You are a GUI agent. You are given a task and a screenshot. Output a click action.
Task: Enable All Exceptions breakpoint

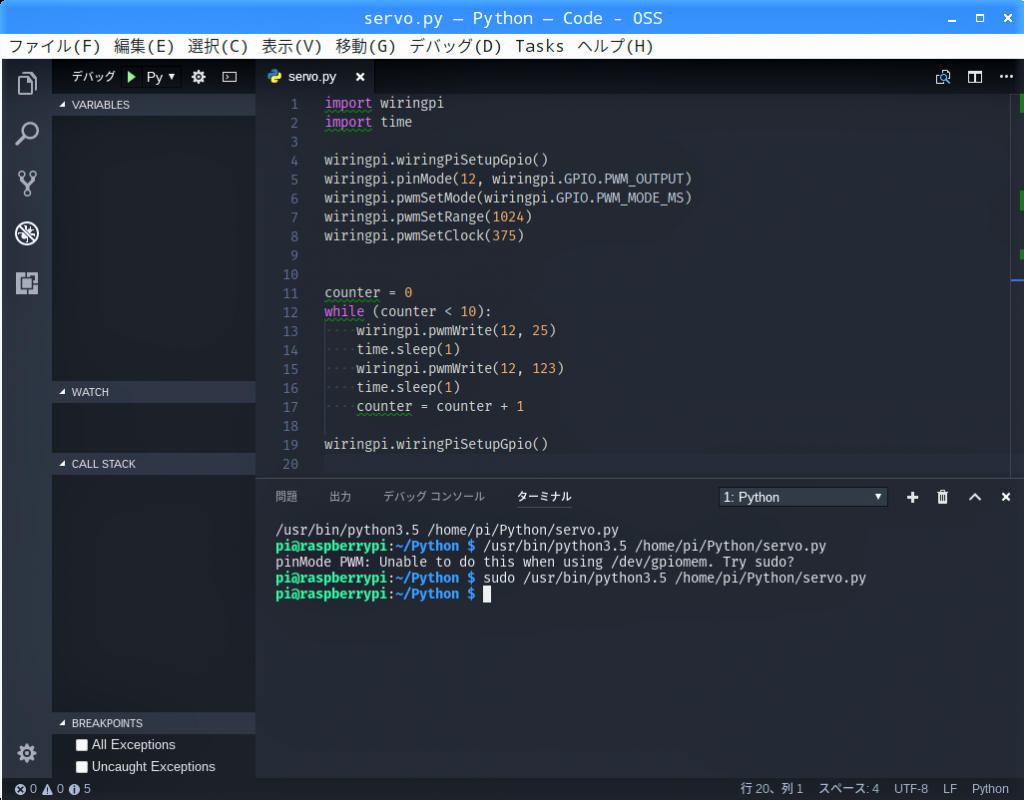82,745
